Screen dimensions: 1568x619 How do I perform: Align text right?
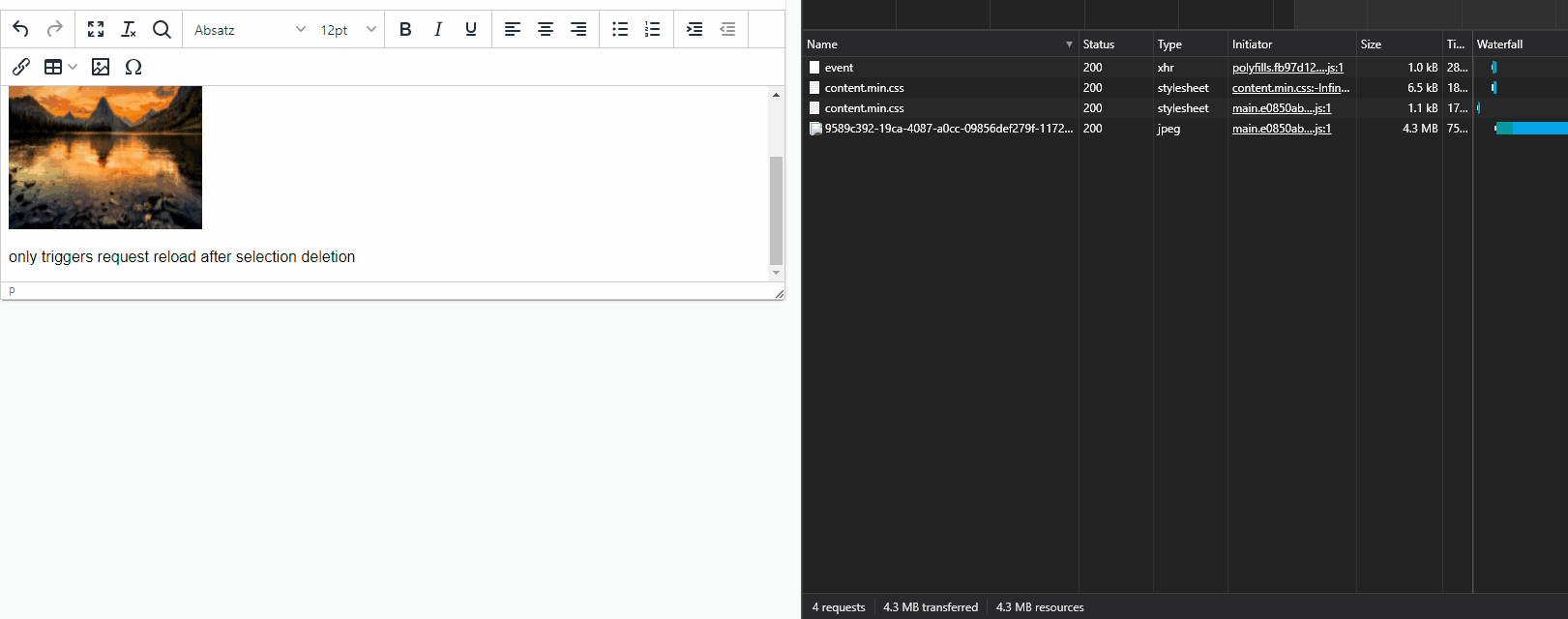pyautogui.click(x=578, y=29)
